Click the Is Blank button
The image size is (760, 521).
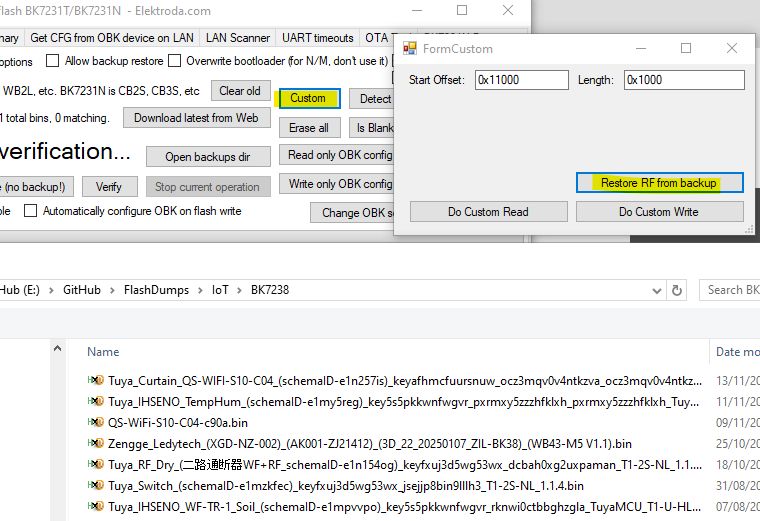[371, 128]
